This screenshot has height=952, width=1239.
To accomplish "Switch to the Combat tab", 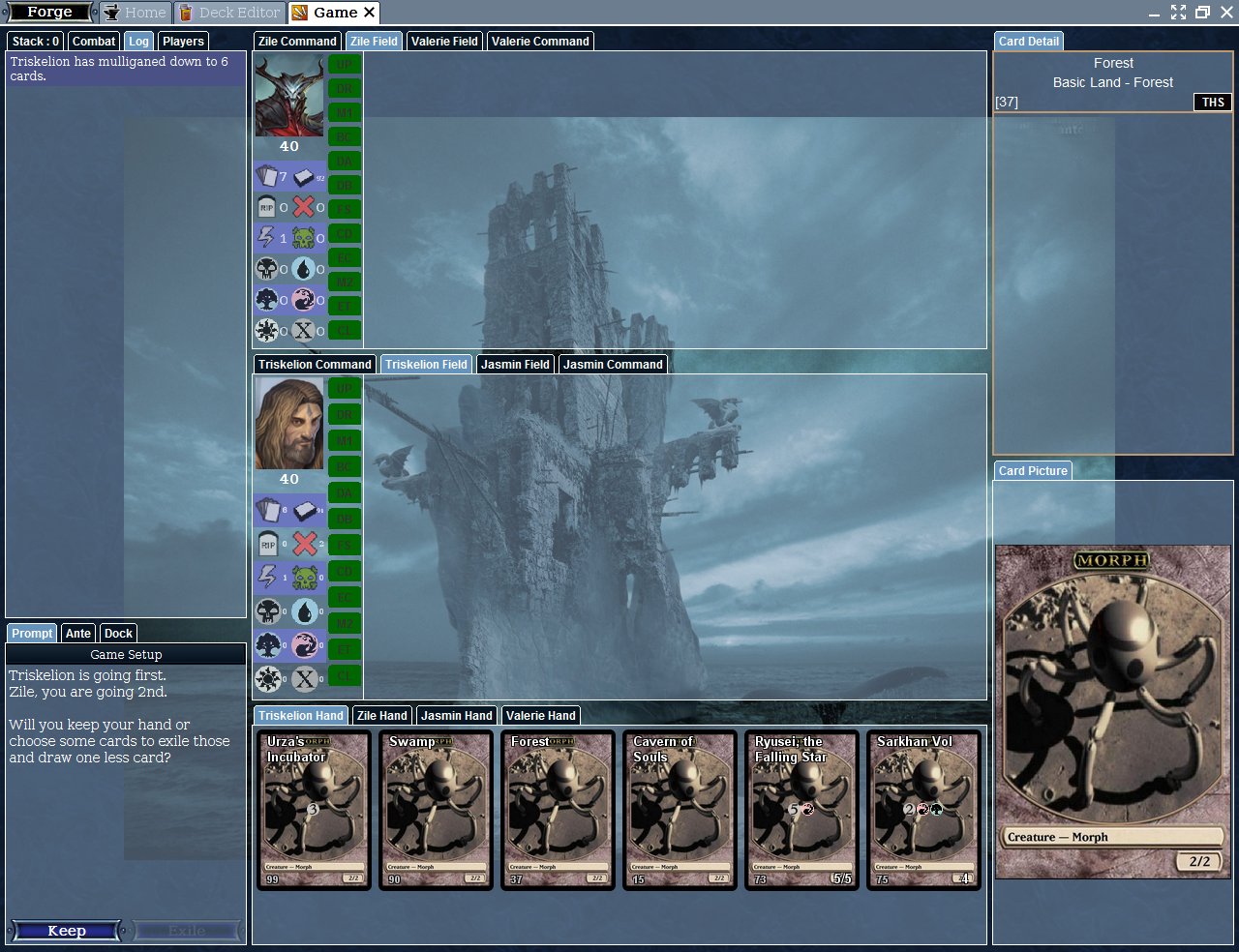I will [94, 42].
